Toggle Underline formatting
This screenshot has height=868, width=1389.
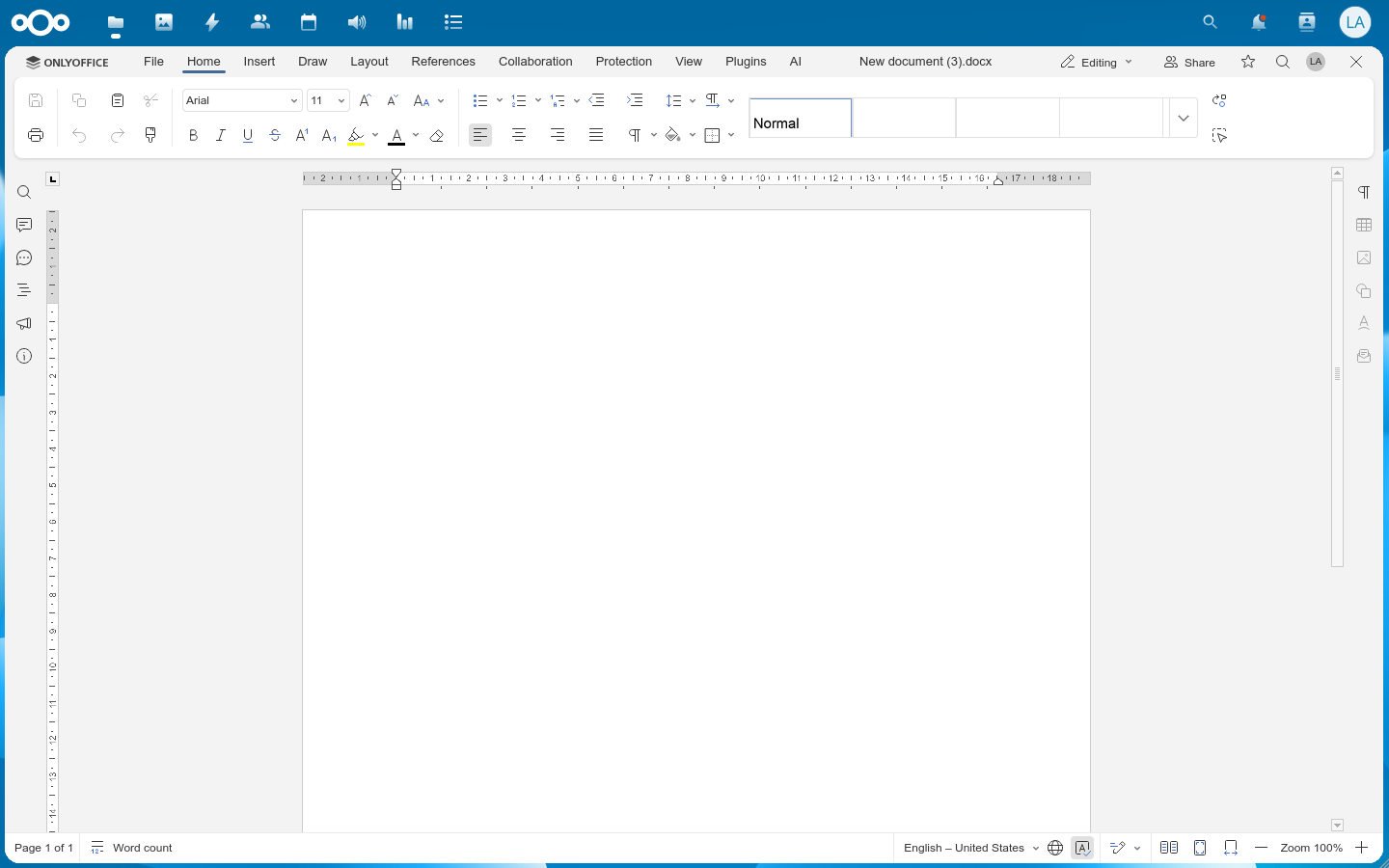248,136
